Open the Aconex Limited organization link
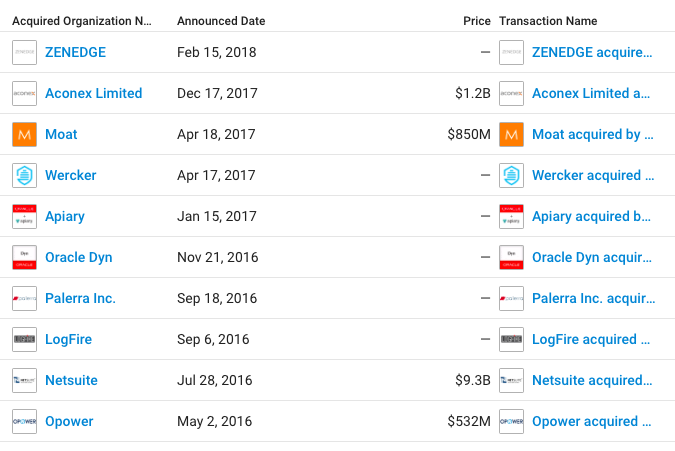This screenshot has height=451, width=675. 93,93
